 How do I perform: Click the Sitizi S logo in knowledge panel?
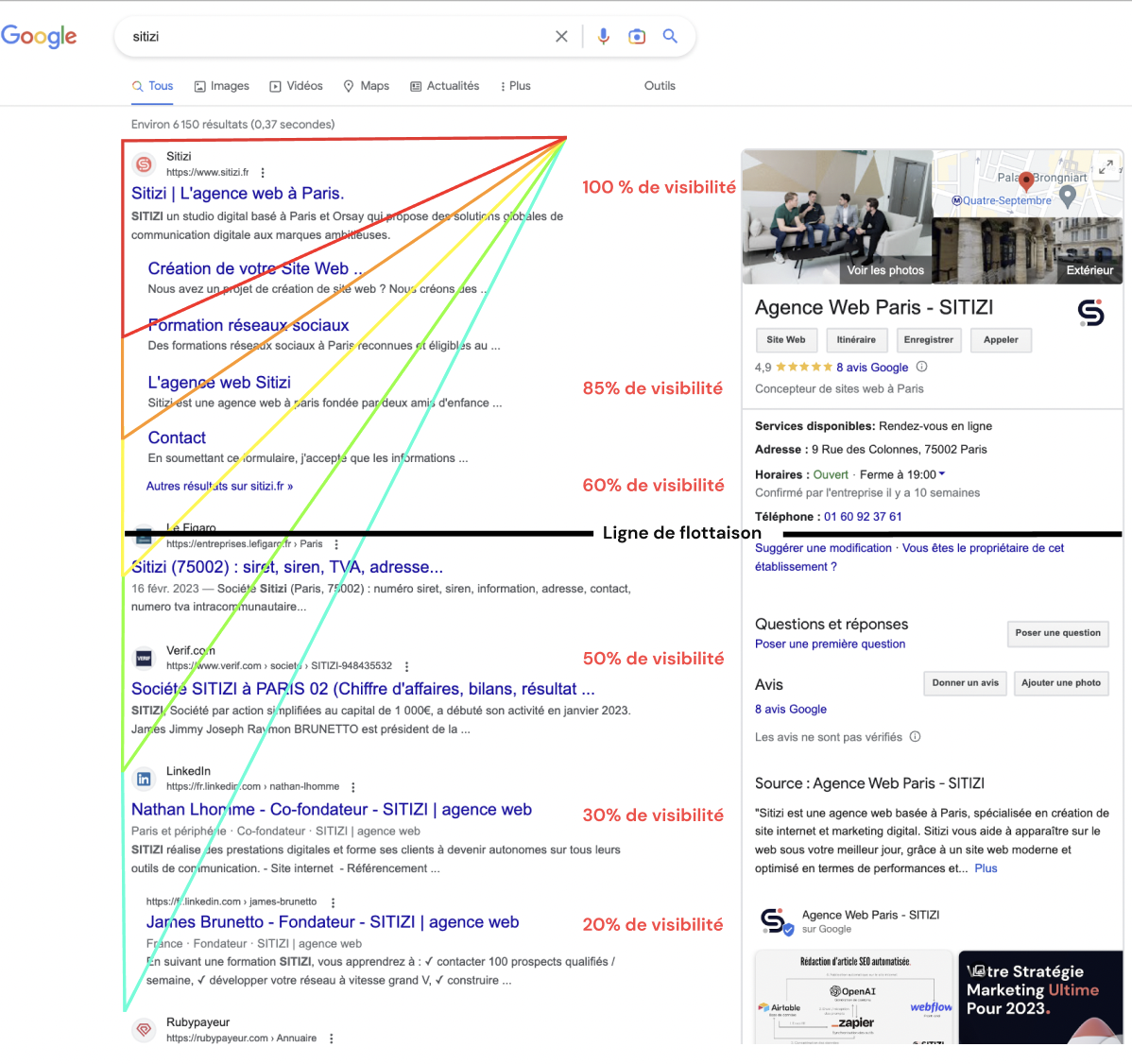click(1090, 313)
